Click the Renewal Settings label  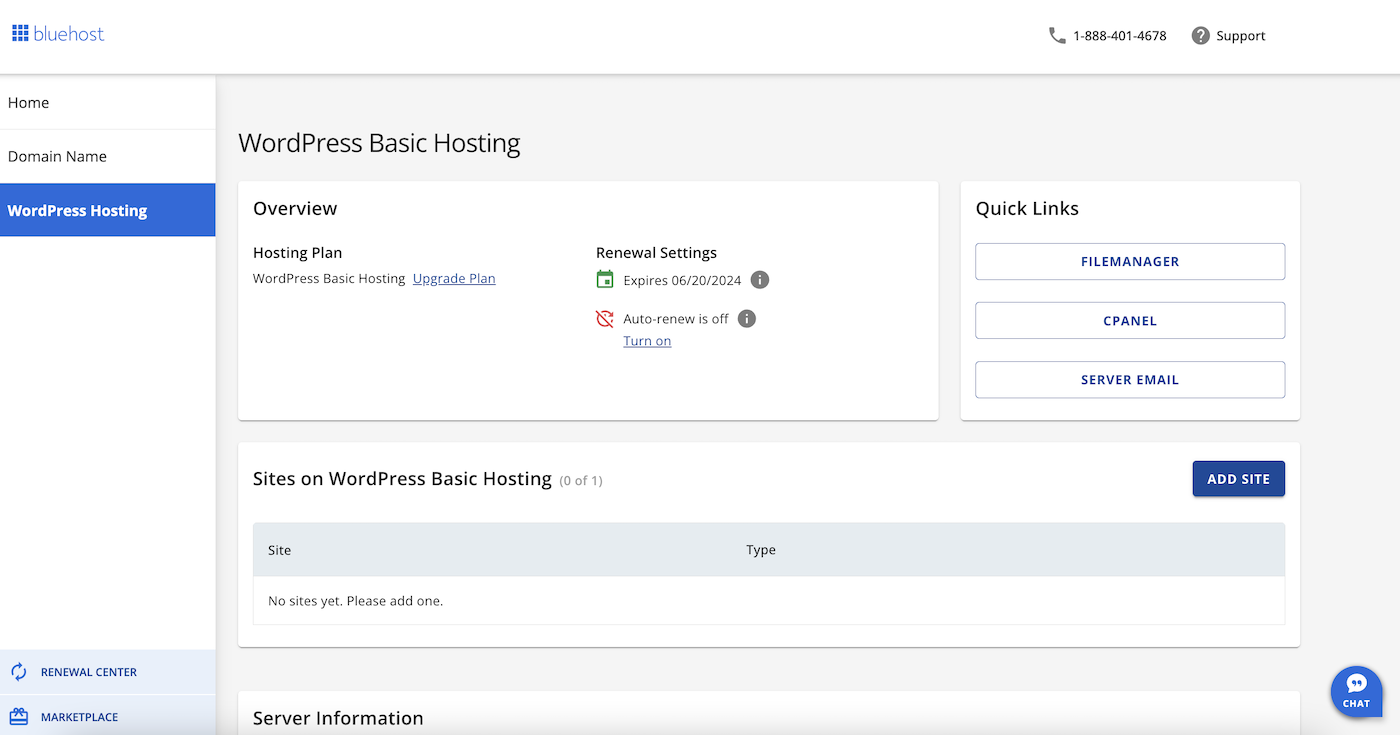pos(656,253)
